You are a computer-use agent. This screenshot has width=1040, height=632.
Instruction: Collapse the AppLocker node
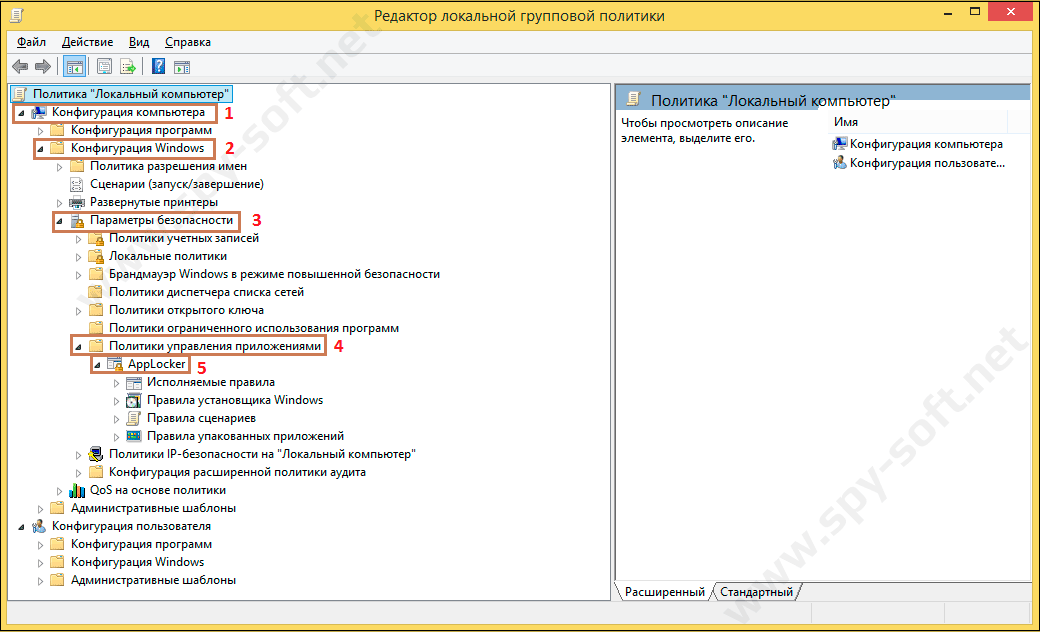[x=98, y=365]
